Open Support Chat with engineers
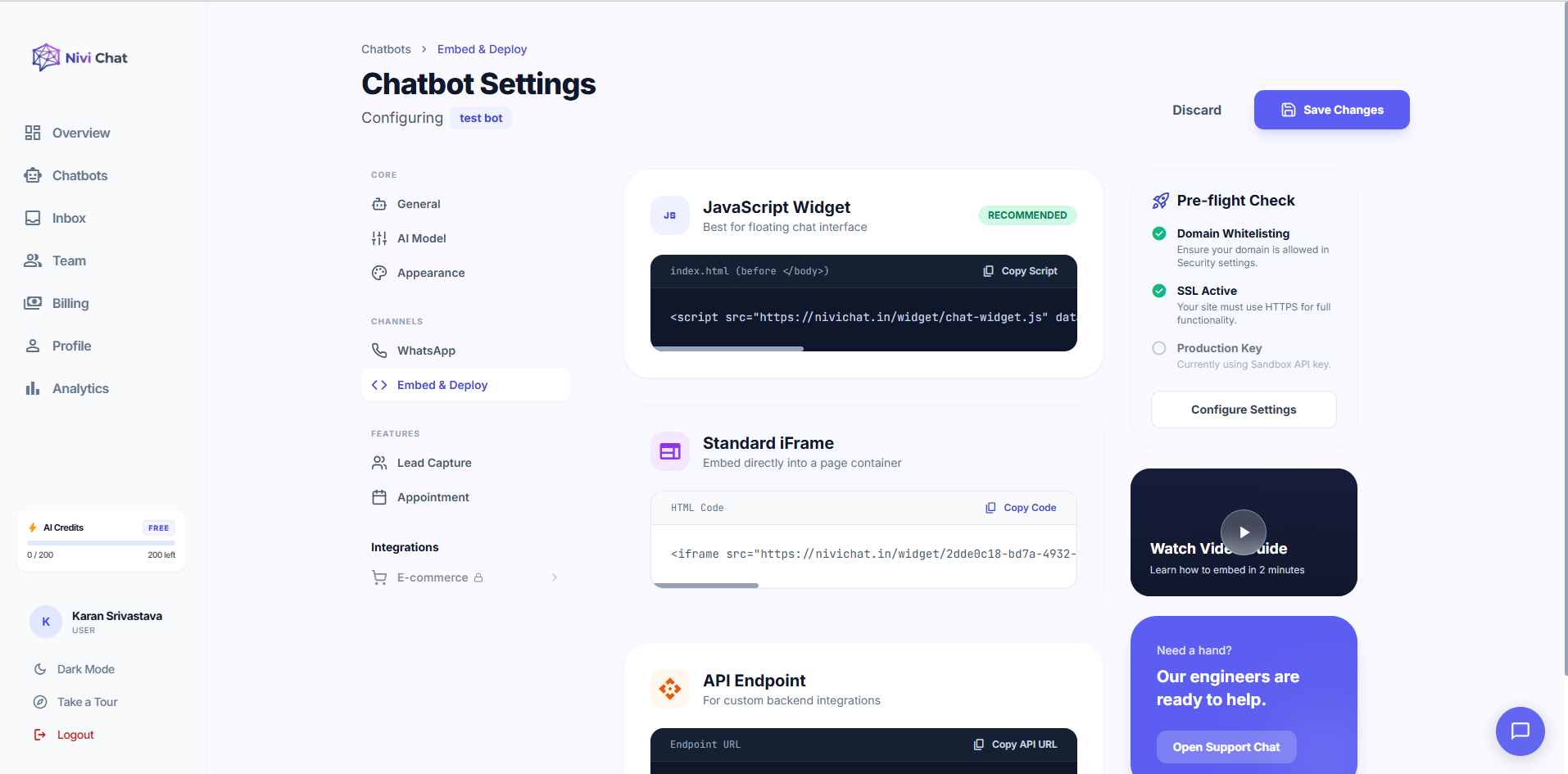 pyautogui.click(x=1226, y=747)
